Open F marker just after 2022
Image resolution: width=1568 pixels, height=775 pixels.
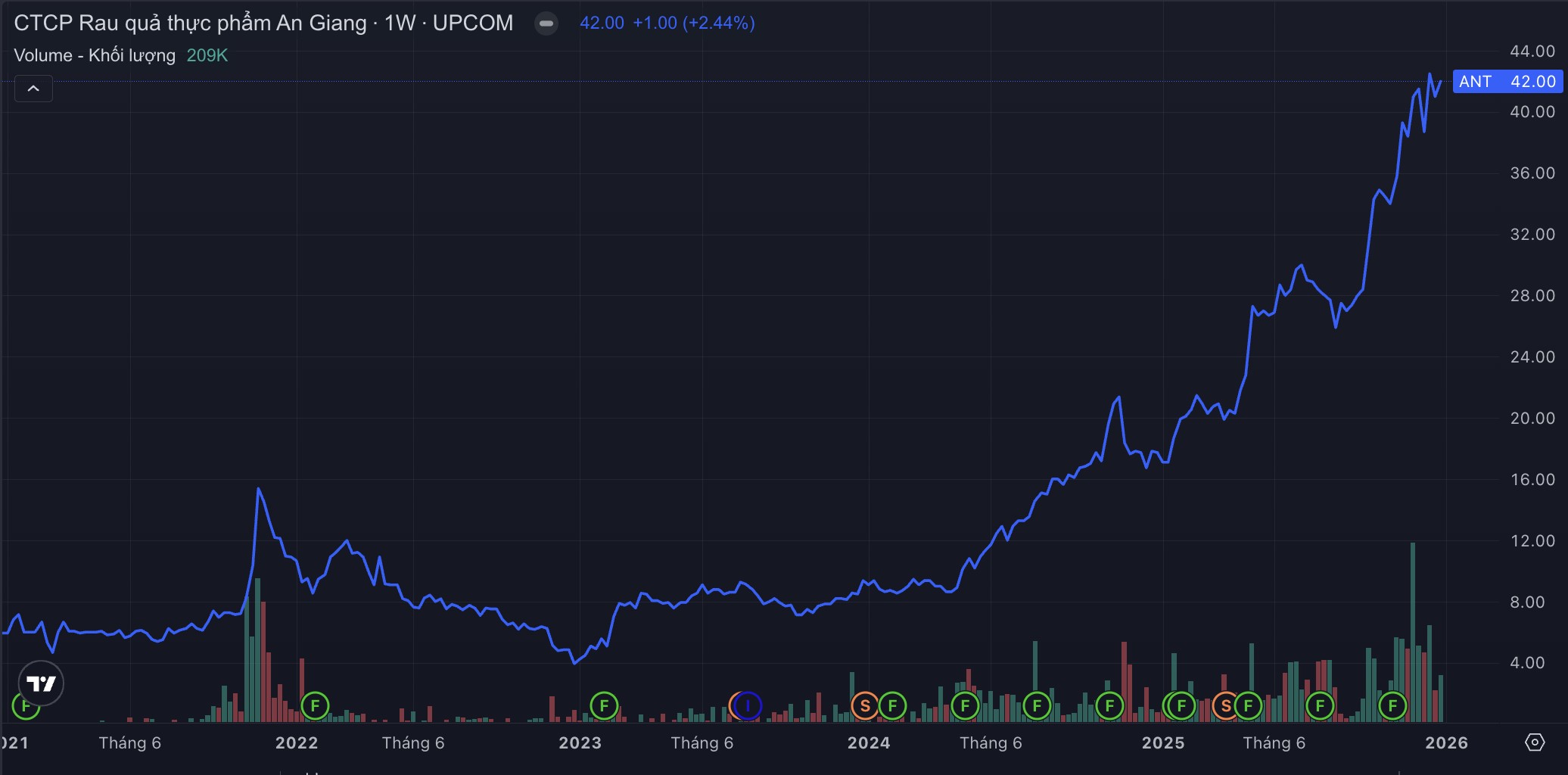click(315, 706)
